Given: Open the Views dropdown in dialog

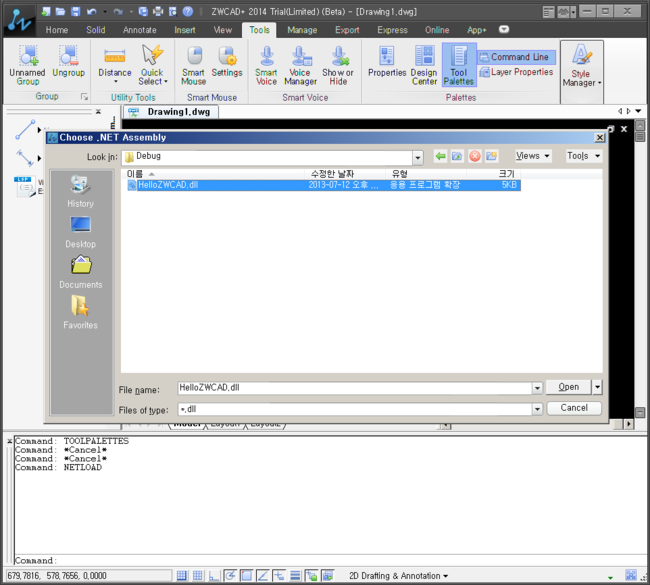Looking at the screenshot, I should pyautogui.click(x=533, y=156).
